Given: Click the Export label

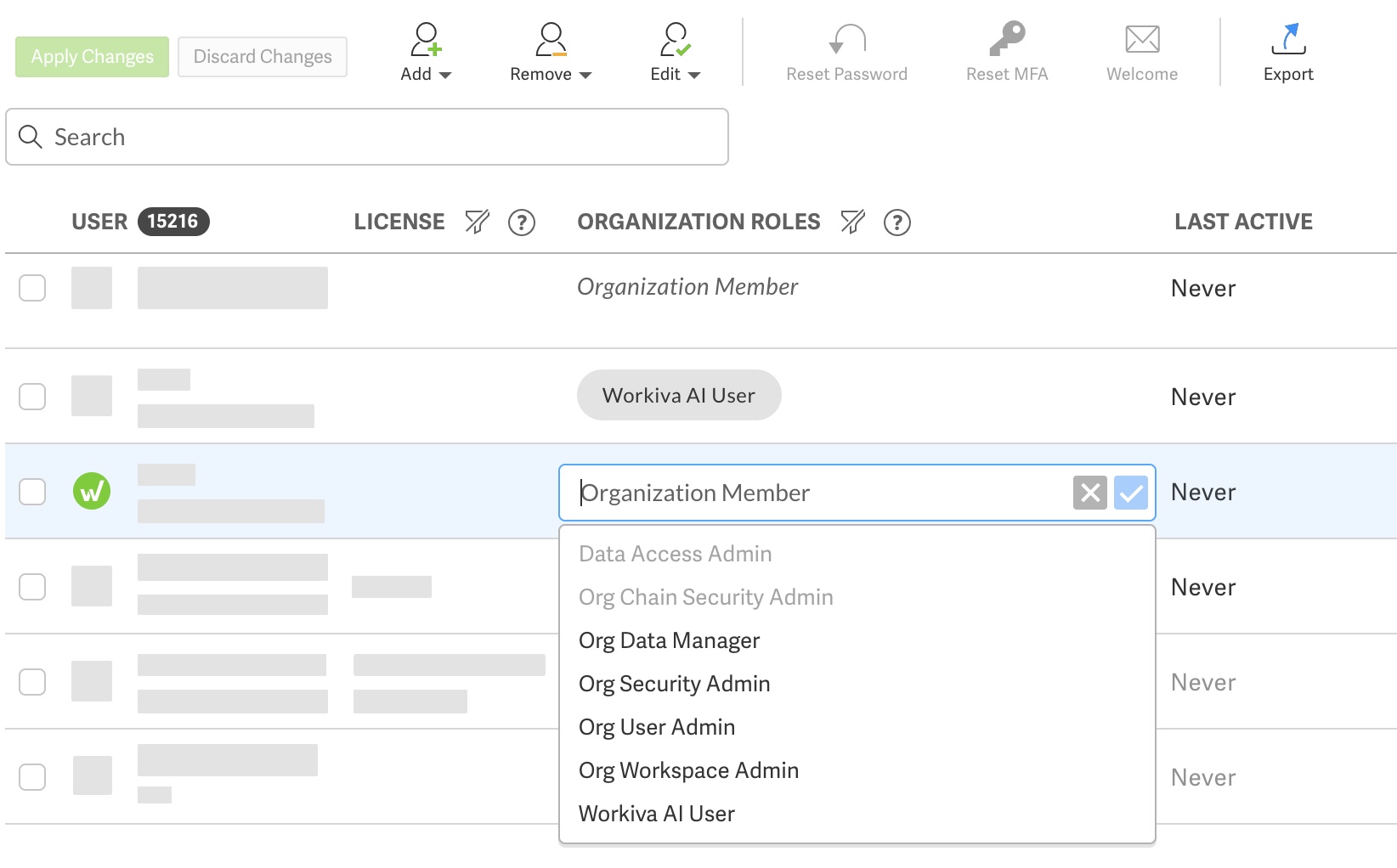Looking at the screenshot, I should tap(1288, 74).
